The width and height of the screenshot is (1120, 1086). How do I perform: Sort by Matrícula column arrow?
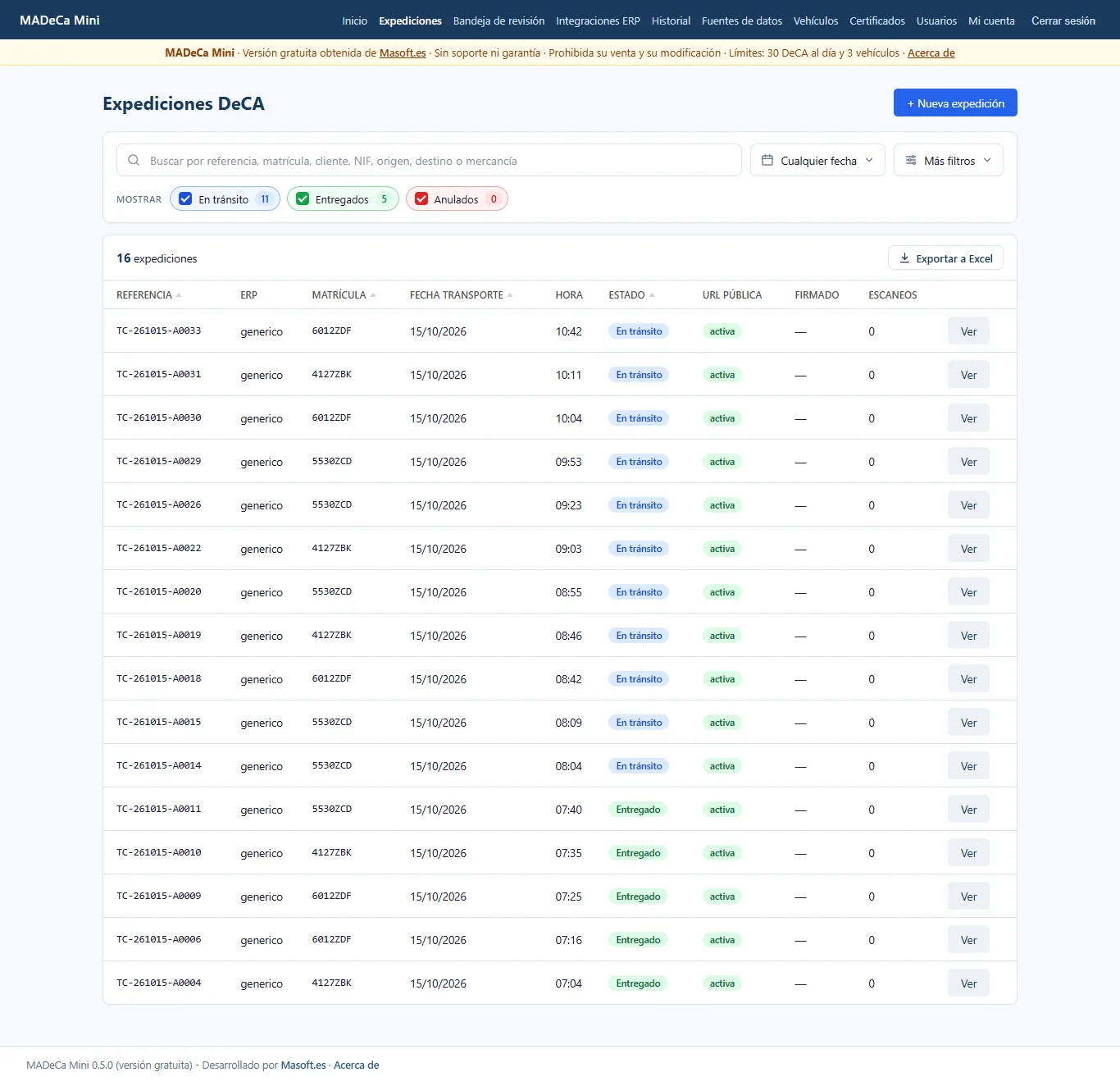pyautogui.click(x=373, y=295)
